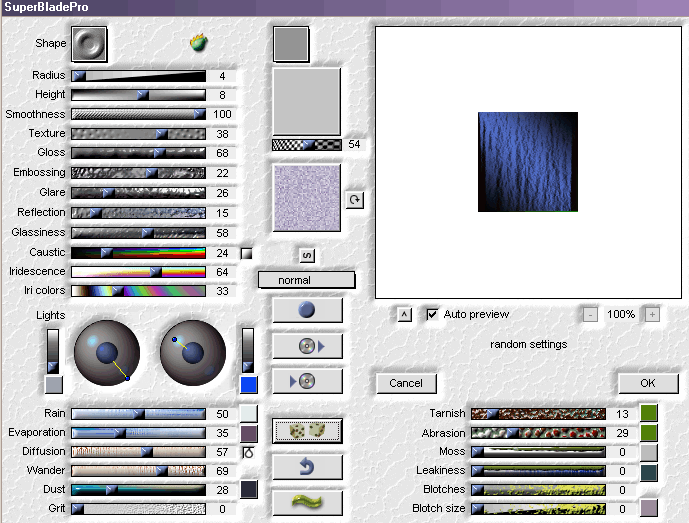Click the Dust slider
Screen dimensions: 689x523
click(x=138, y=490)
